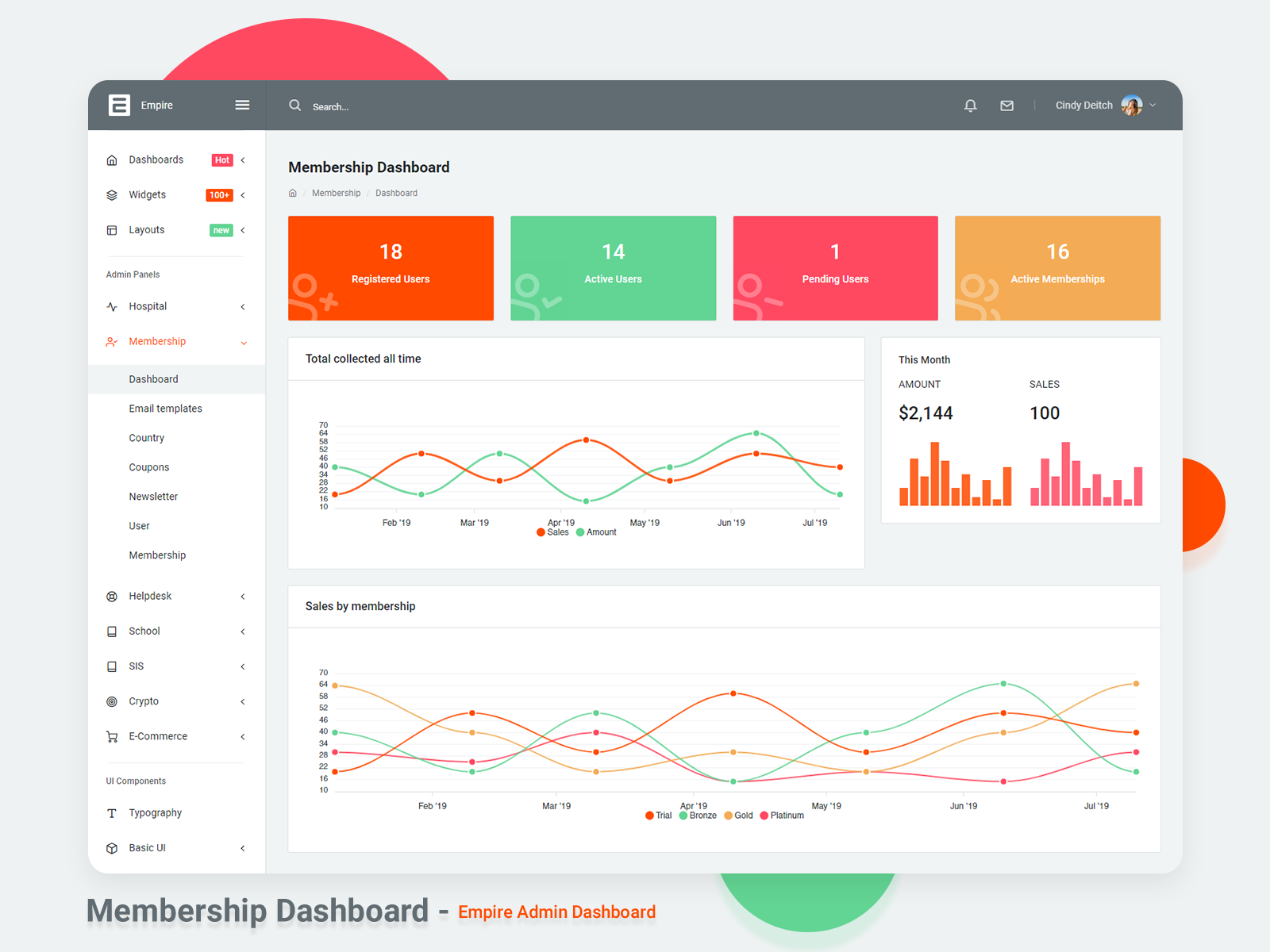This screenshot has width=1270, height=952.
Task: Click the Registered Users card
Action: [390, 267]
